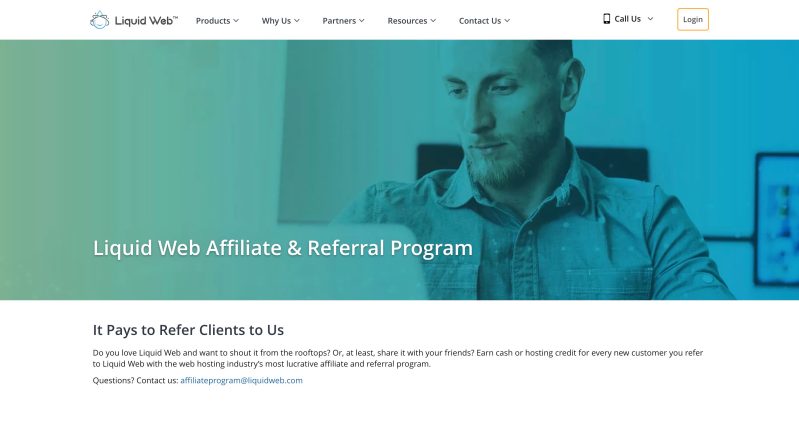
Task: Open the Products menu
Action: coord(213,21)
